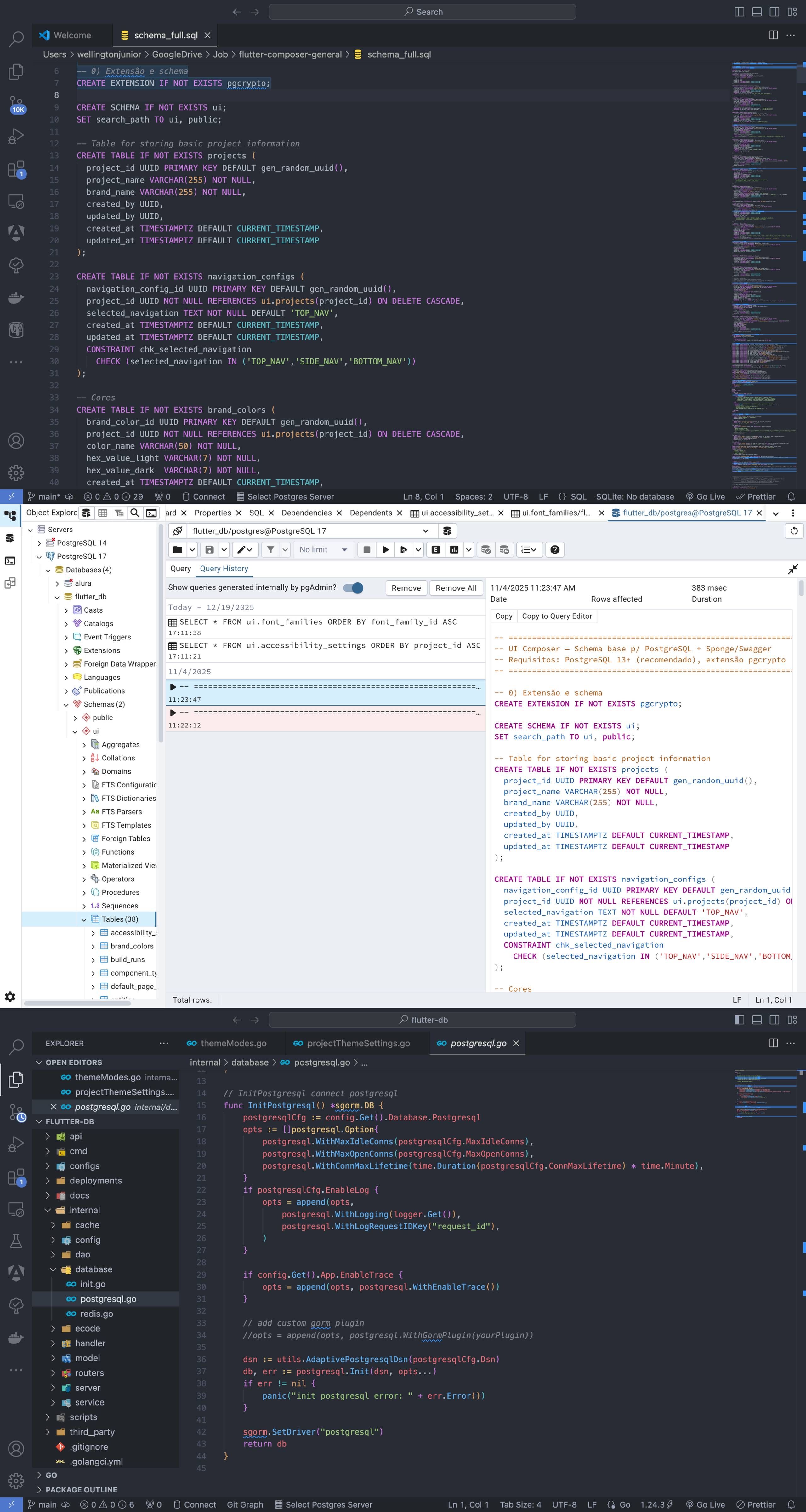This screenshot has width=806, height=1512.
Task: Toggle secondary side bar in top VS Code window
Action: [774, 12]
